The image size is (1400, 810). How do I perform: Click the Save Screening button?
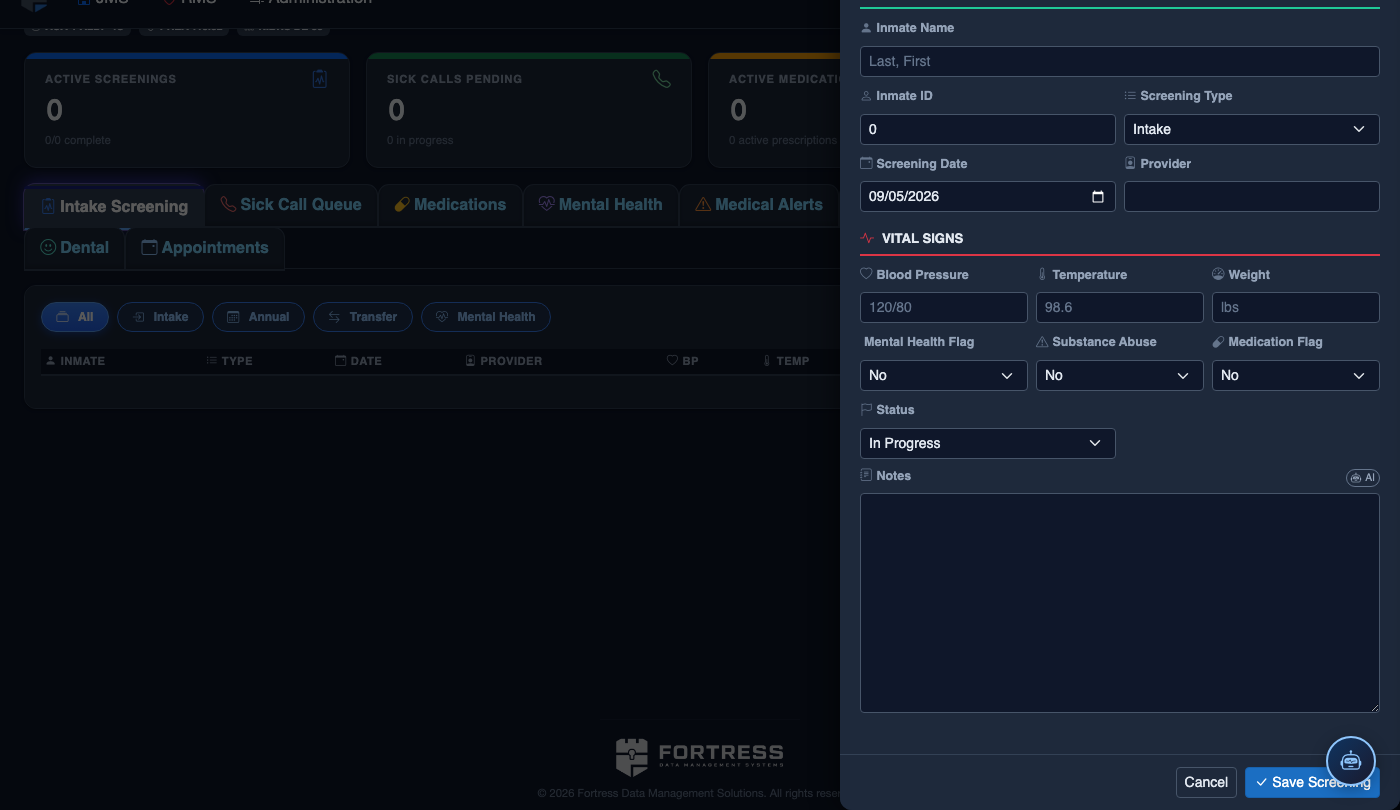pos(1312,782)
